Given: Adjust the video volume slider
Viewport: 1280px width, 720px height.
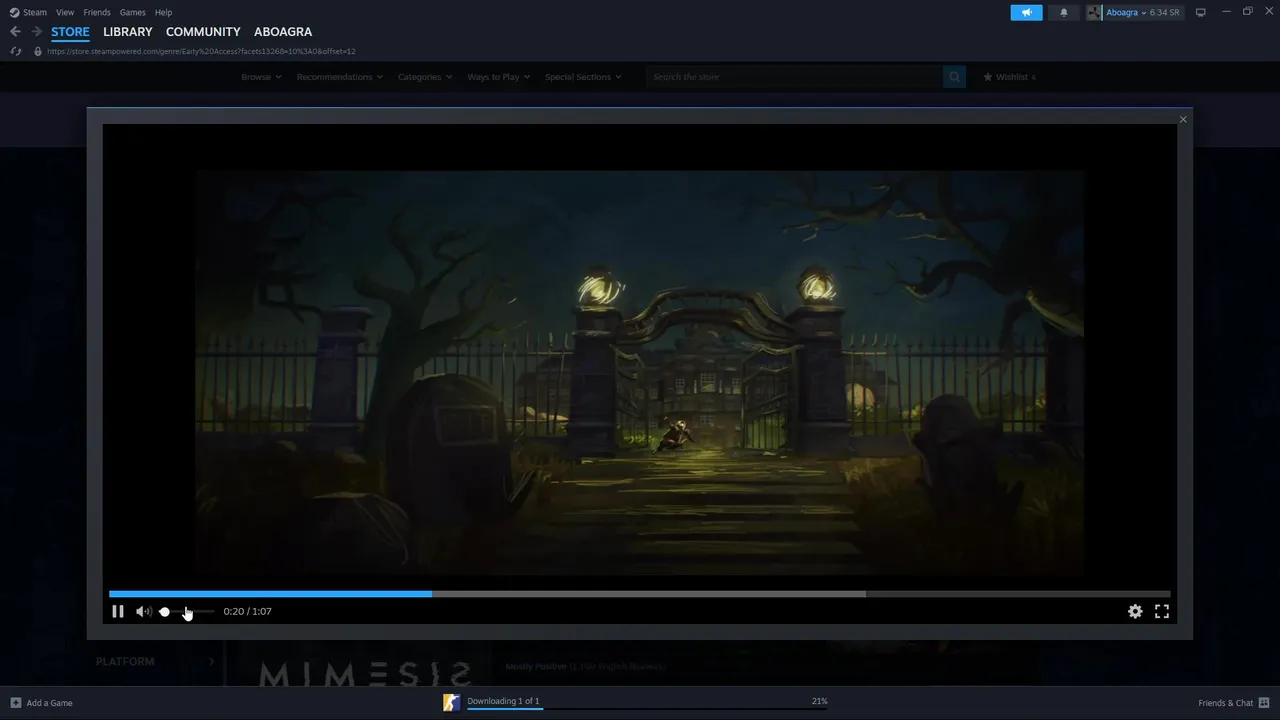Looking at the screenshot, I should 187,611.
